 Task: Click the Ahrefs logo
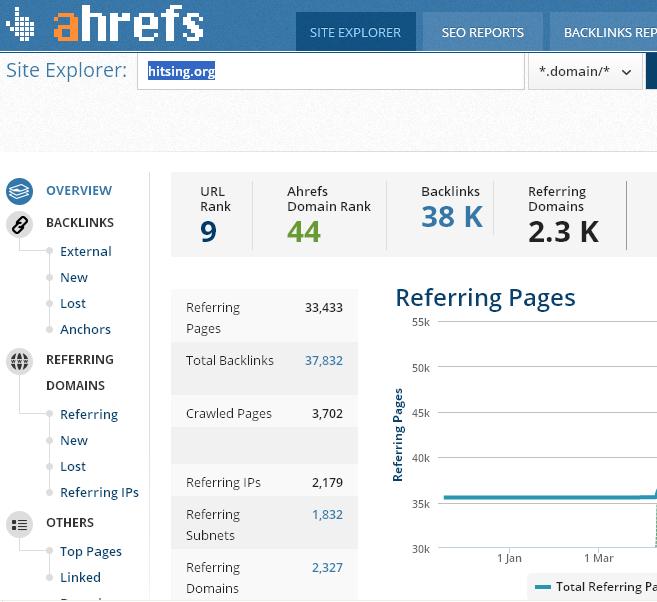[x=105, y=24]
